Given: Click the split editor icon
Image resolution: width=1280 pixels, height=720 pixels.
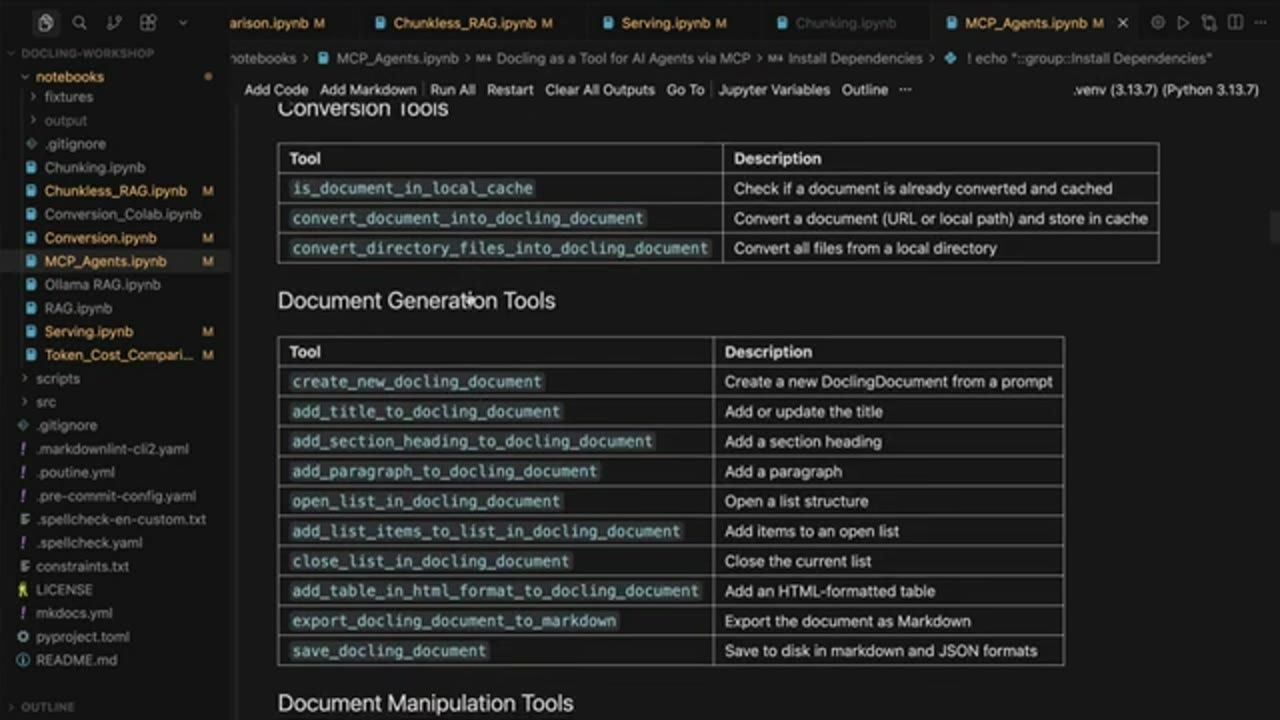Looking at the screenshot, I should 1234,22.
